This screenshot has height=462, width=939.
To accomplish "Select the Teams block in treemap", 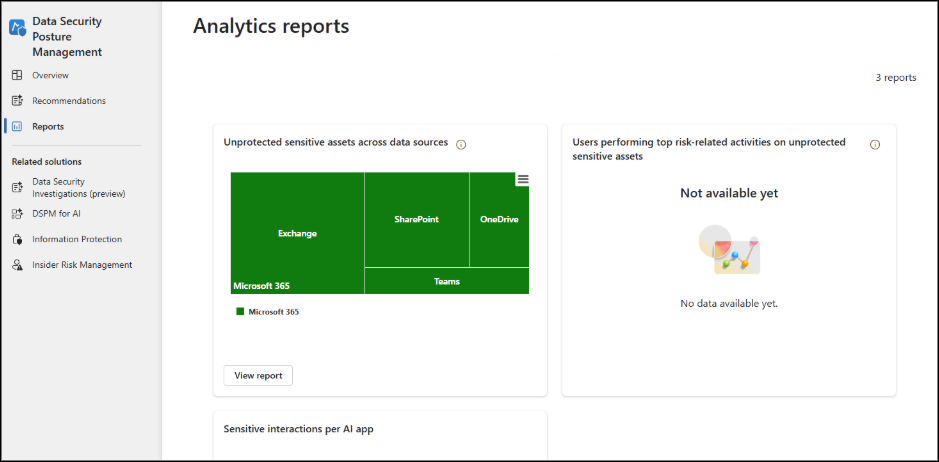I will (446, 281).
